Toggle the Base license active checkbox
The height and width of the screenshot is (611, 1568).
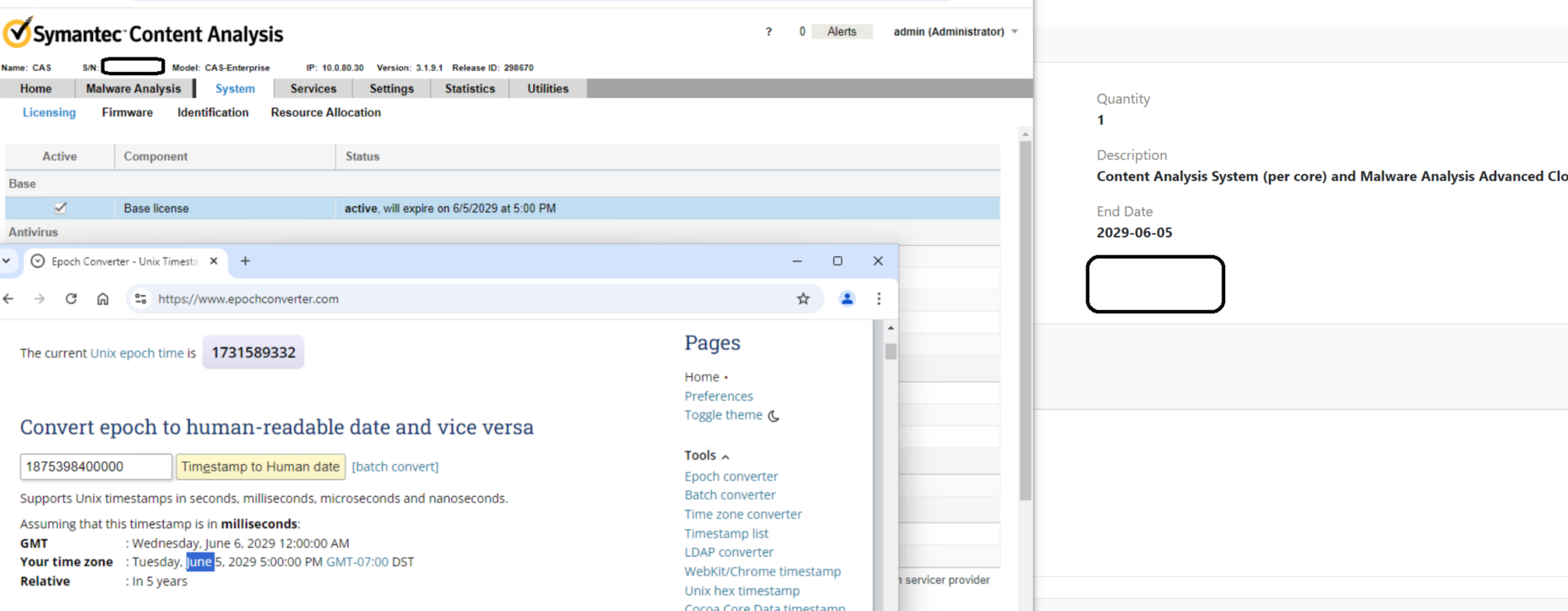(60, 208)
